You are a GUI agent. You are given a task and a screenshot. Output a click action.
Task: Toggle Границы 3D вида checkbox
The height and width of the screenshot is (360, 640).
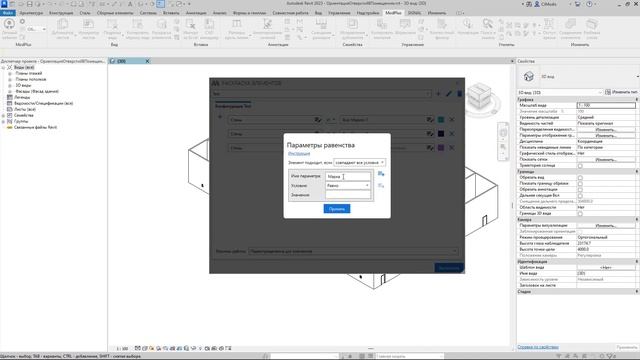coord(580,213)
